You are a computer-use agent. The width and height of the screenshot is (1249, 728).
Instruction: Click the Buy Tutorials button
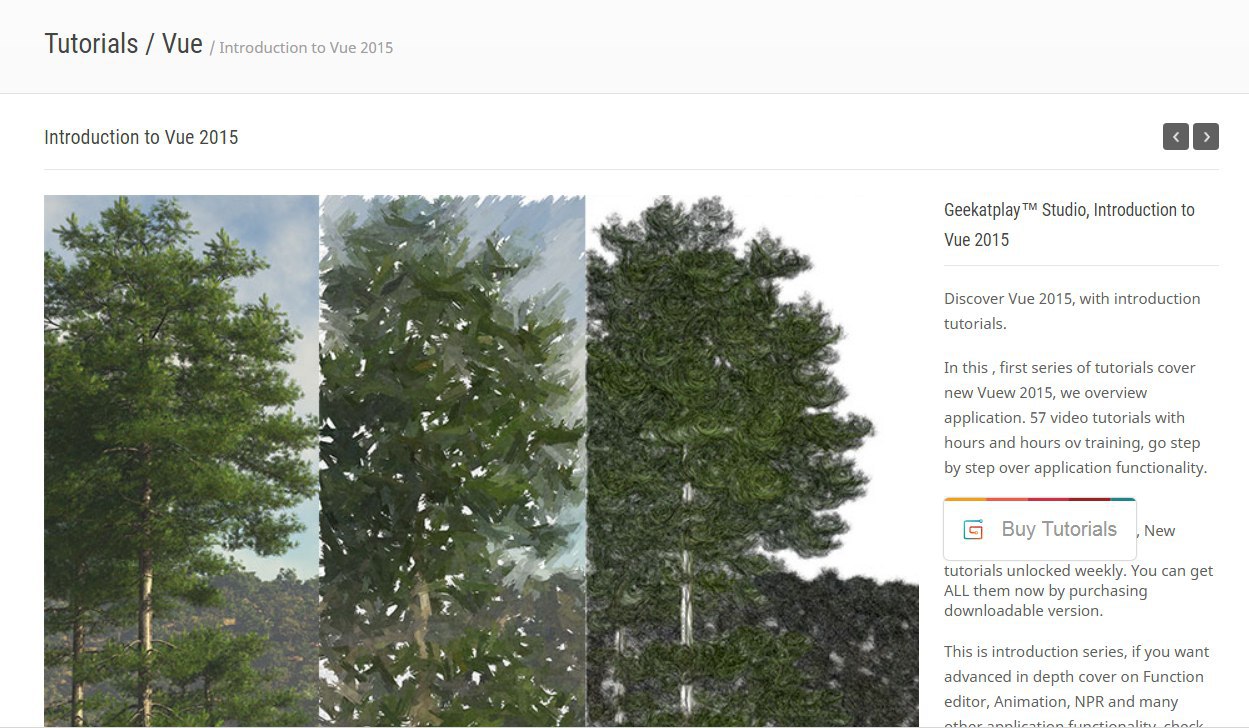(x=1040, y=529)
